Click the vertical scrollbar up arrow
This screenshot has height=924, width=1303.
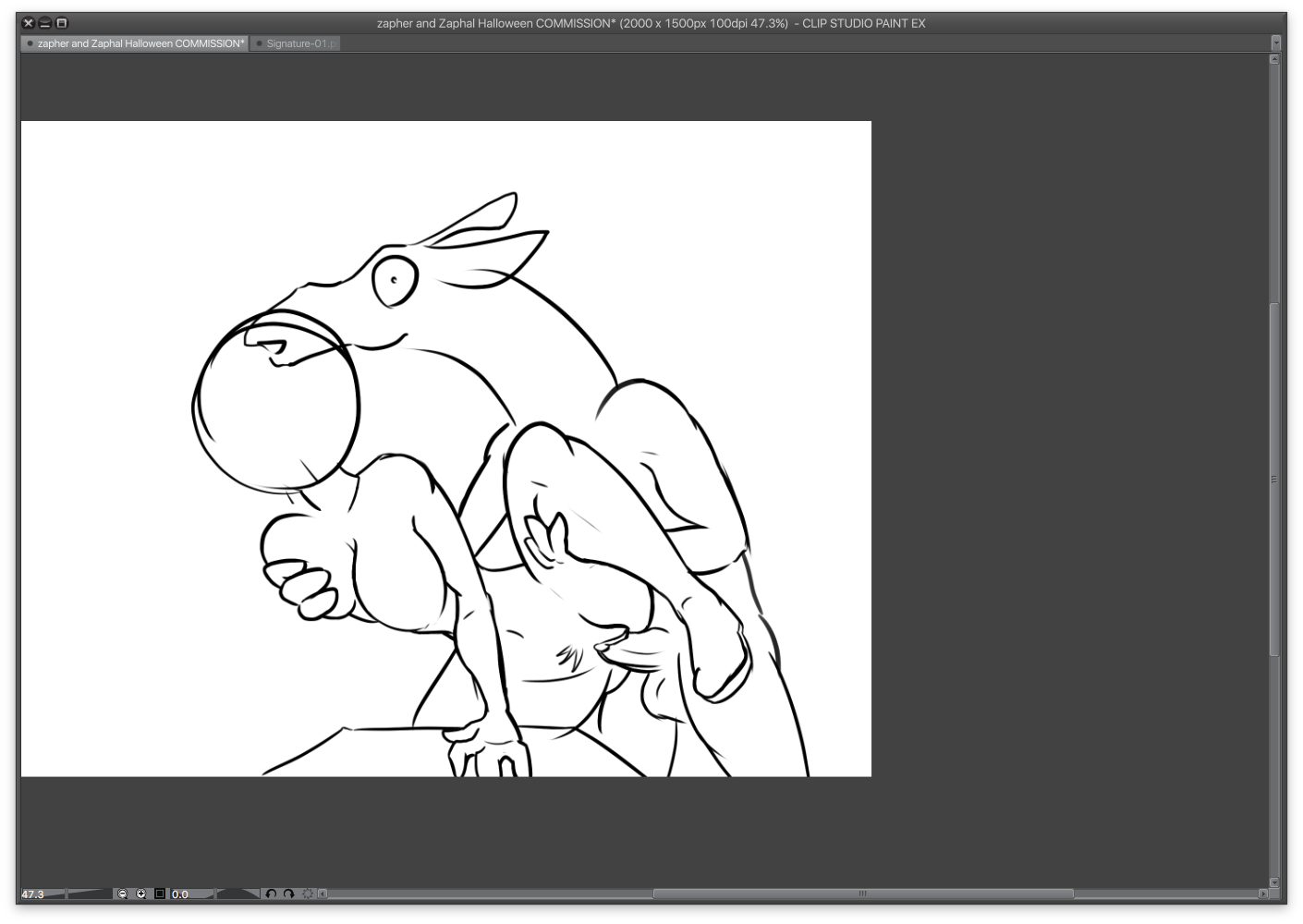[1274, 59]
